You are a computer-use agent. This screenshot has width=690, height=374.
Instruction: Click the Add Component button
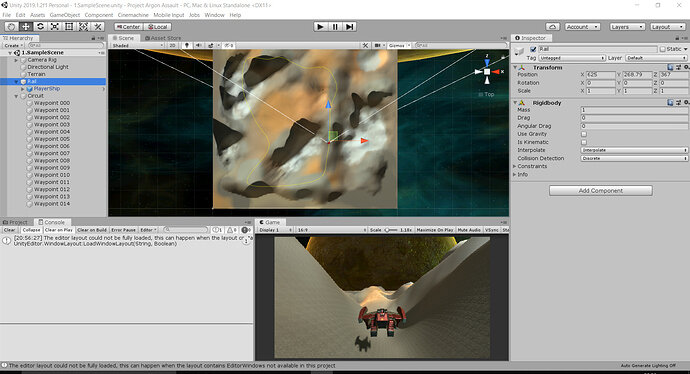pos(601,191)
